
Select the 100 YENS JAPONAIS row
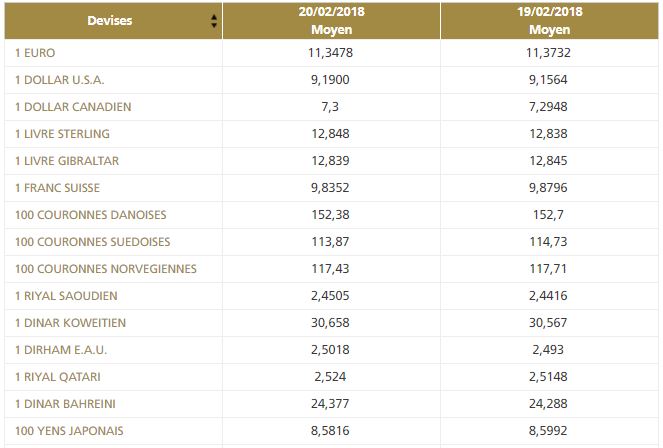tap(68, 431)
